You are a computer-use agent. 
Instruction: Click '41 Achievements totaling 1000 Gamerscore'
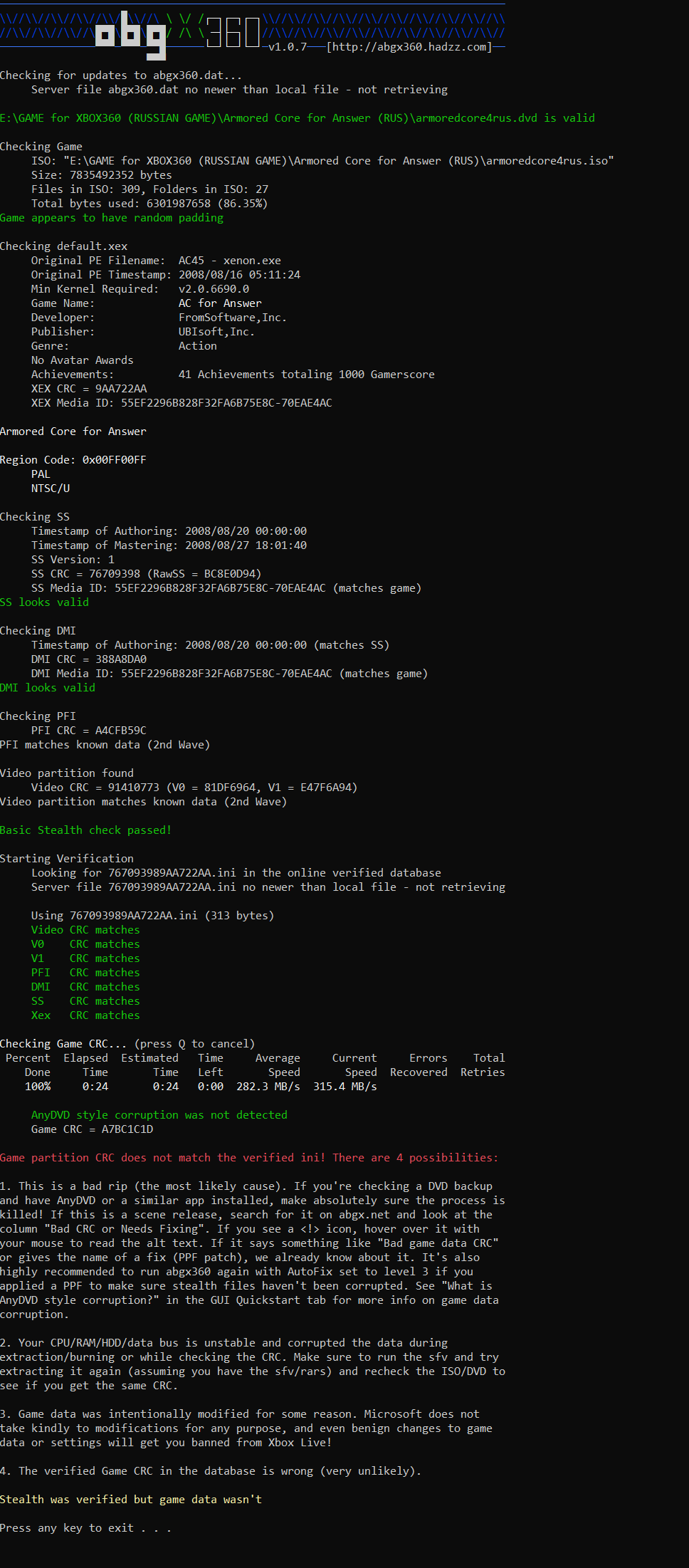307,375
